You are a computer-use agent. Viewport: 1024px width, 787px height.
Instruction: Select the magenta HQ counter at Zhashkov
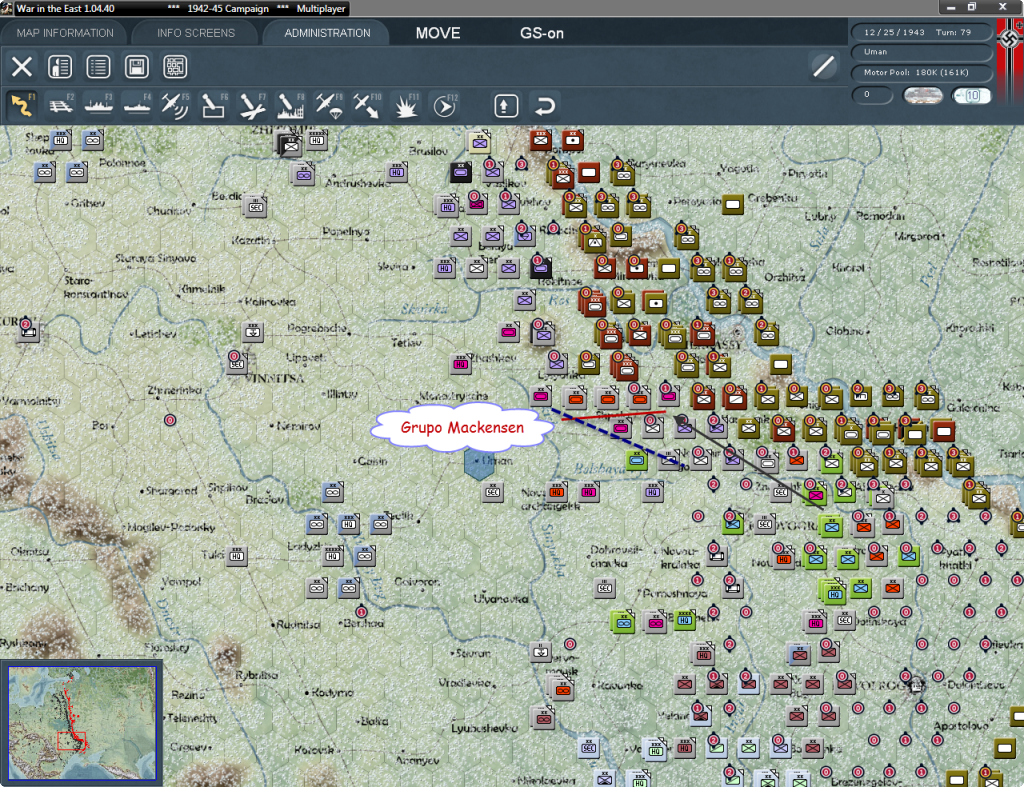point(460,364)
